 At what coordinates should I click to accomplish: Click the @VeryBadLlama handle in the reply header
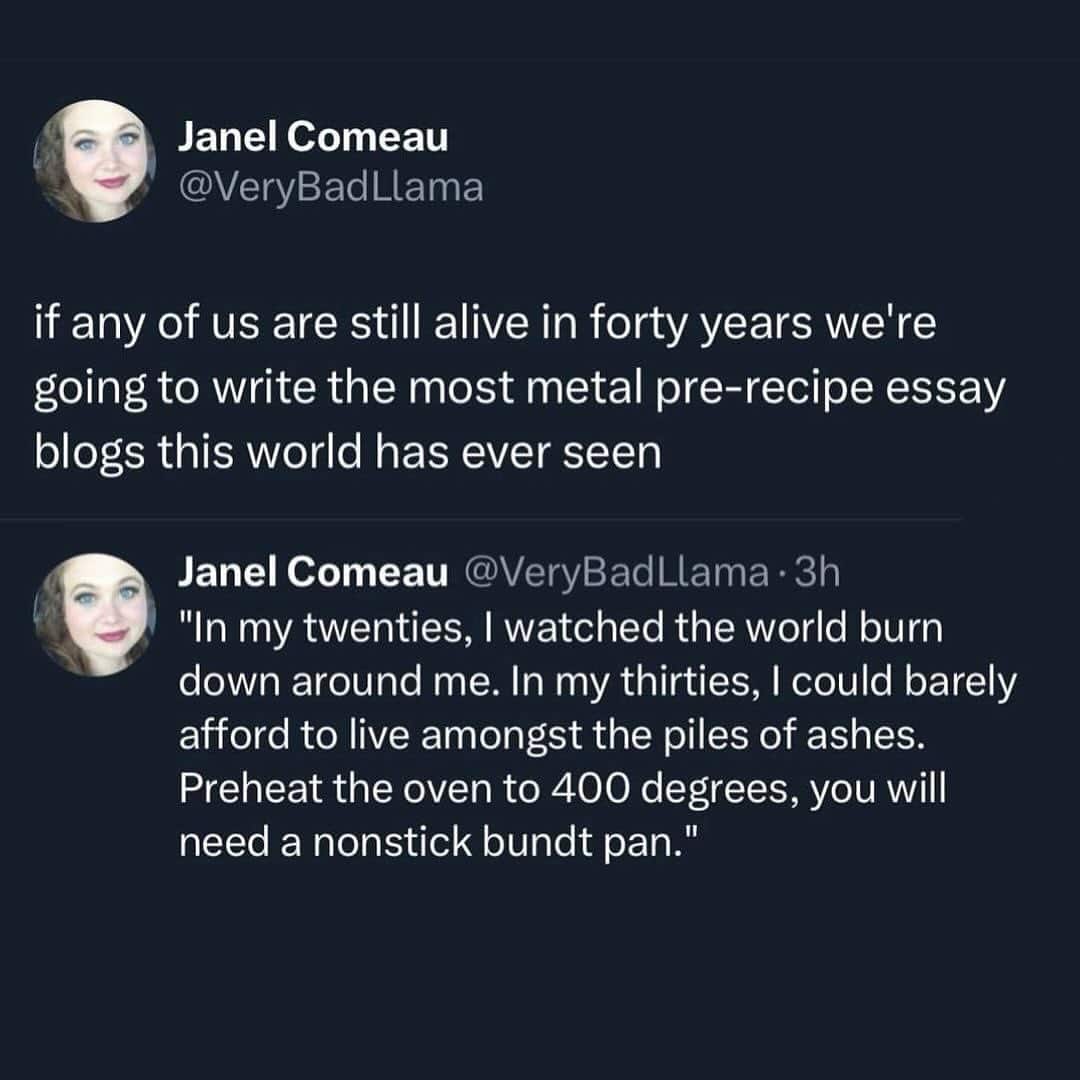(x=611, y=571)
